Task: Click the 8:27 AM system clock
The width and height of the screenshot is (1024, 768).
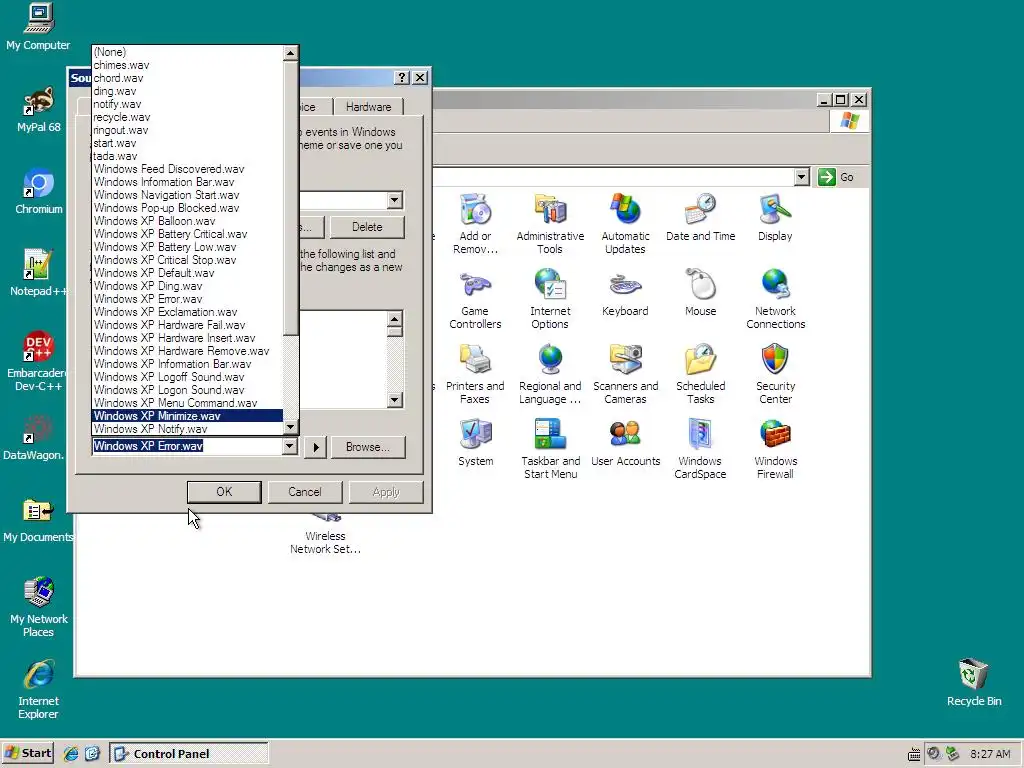Action: [x=990, y=754]
